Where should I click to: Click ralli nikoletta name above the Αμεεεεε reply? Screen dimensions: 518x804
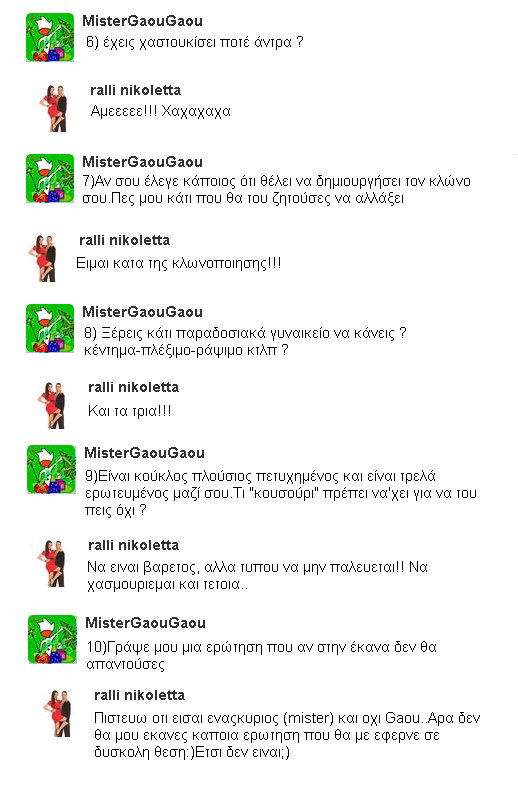[x=135, y=90]
